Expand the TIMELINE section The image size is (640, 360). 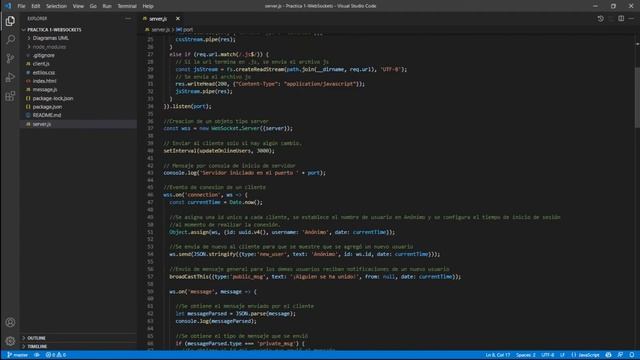37,347
